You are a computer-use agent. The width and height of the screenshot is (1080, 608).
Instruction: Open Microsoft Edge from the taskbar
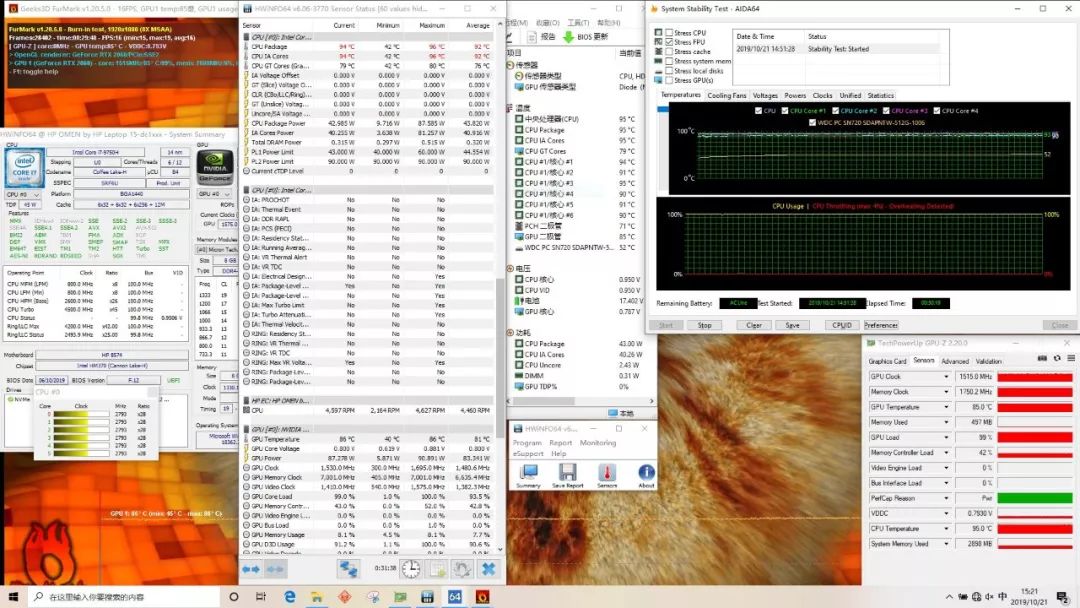pos(290,597)
